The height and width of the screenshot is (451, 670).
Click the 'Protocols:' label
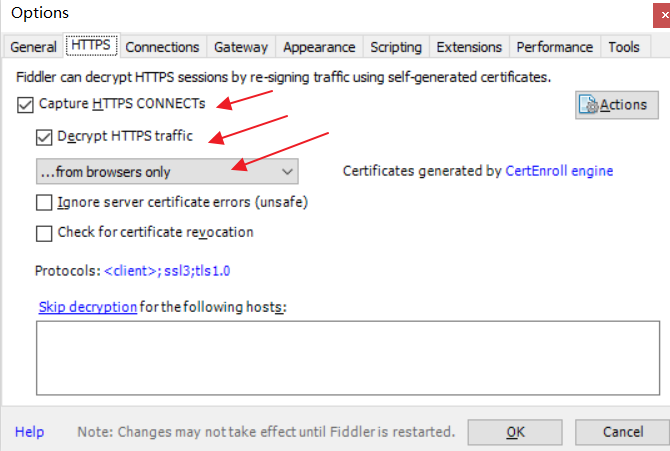point(68,271)
